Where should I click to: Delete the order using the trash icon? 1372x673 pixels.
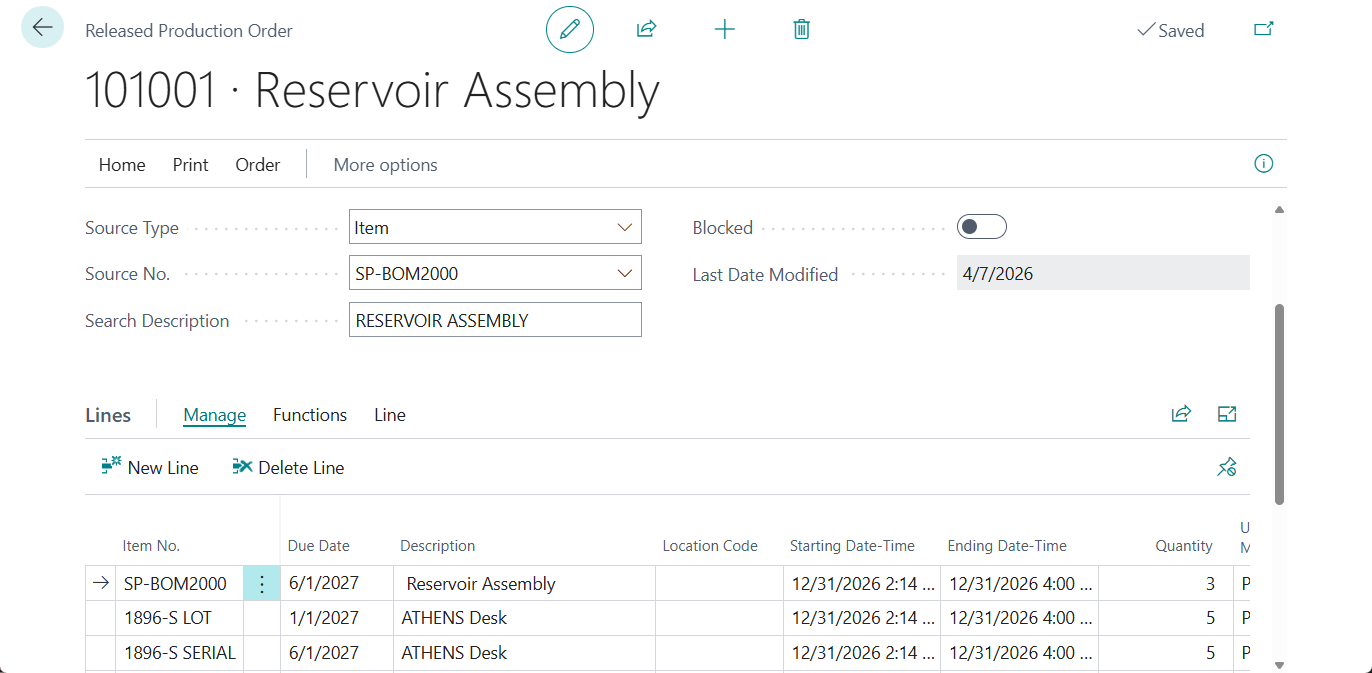coord(800,29)
